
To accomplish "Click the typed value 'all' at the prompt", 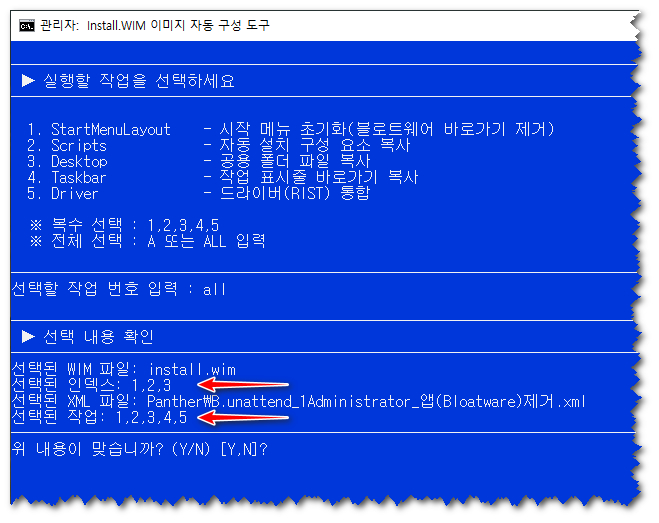I will (x=214, y=289).
